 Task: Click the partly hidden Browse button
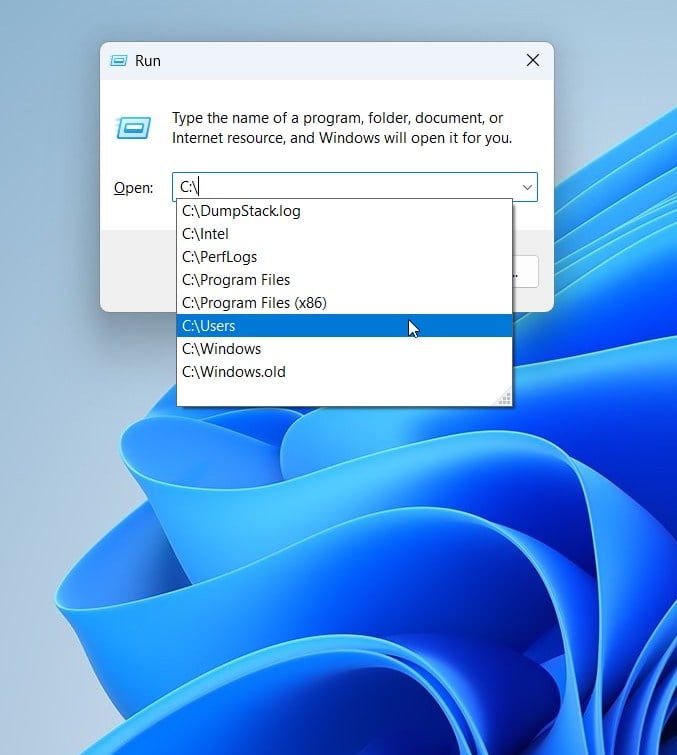pos(525,272)
